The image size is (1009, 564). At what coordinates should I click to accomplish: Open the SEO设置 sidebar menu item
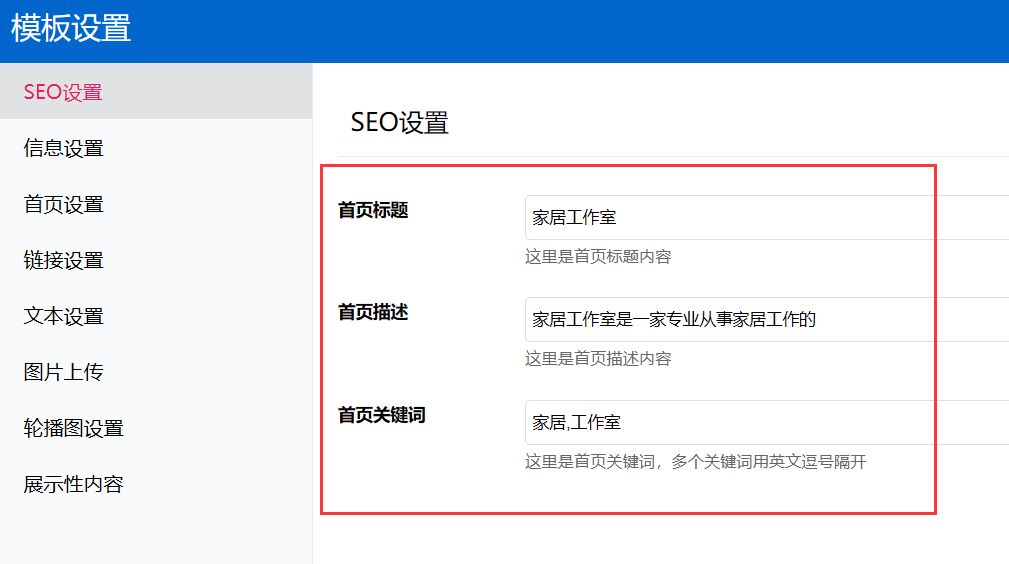(x=63, y=93)
